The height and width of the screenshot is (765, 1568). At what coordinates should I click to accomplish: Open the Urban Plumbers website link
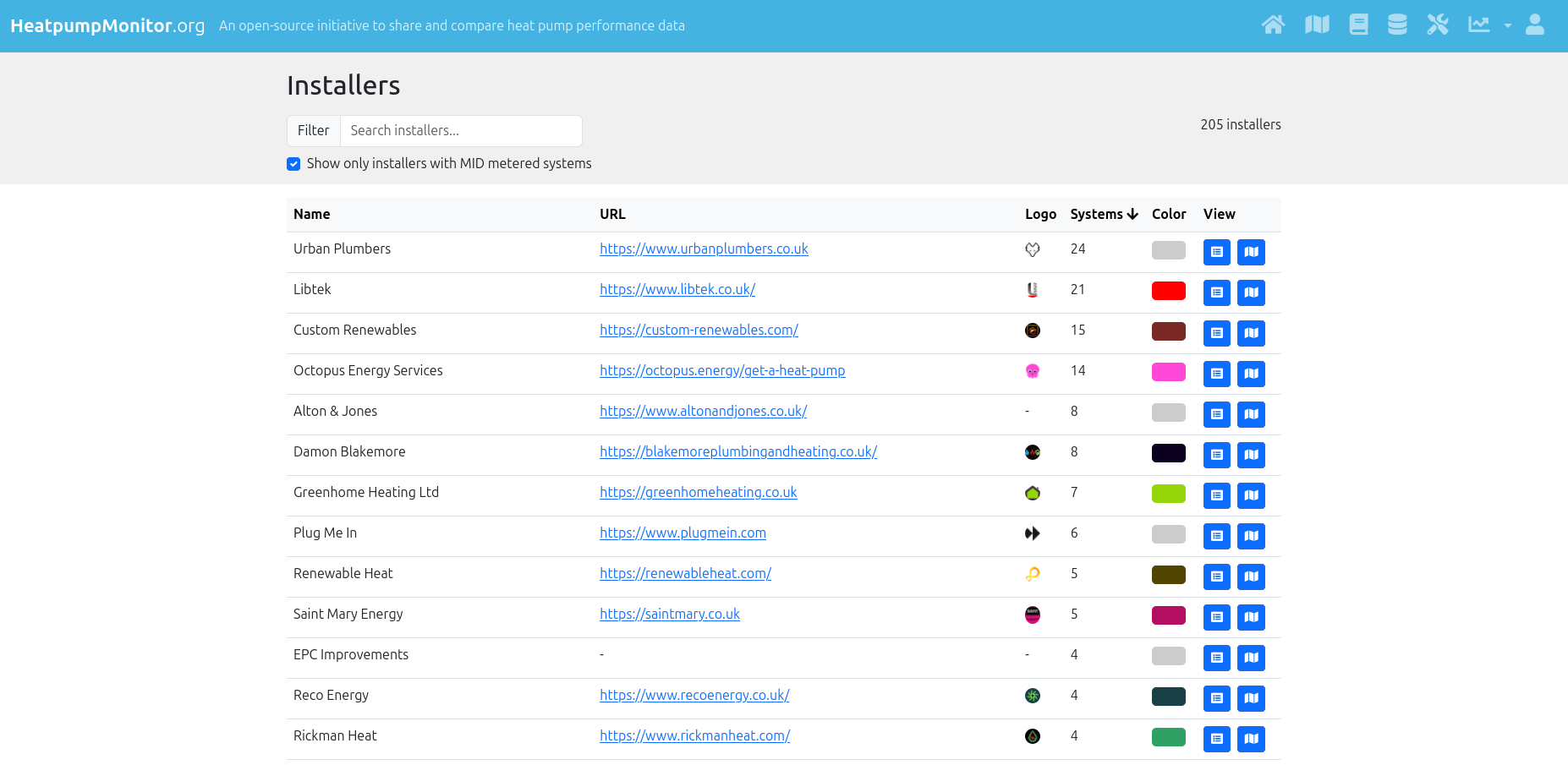[x=704, y=249]
